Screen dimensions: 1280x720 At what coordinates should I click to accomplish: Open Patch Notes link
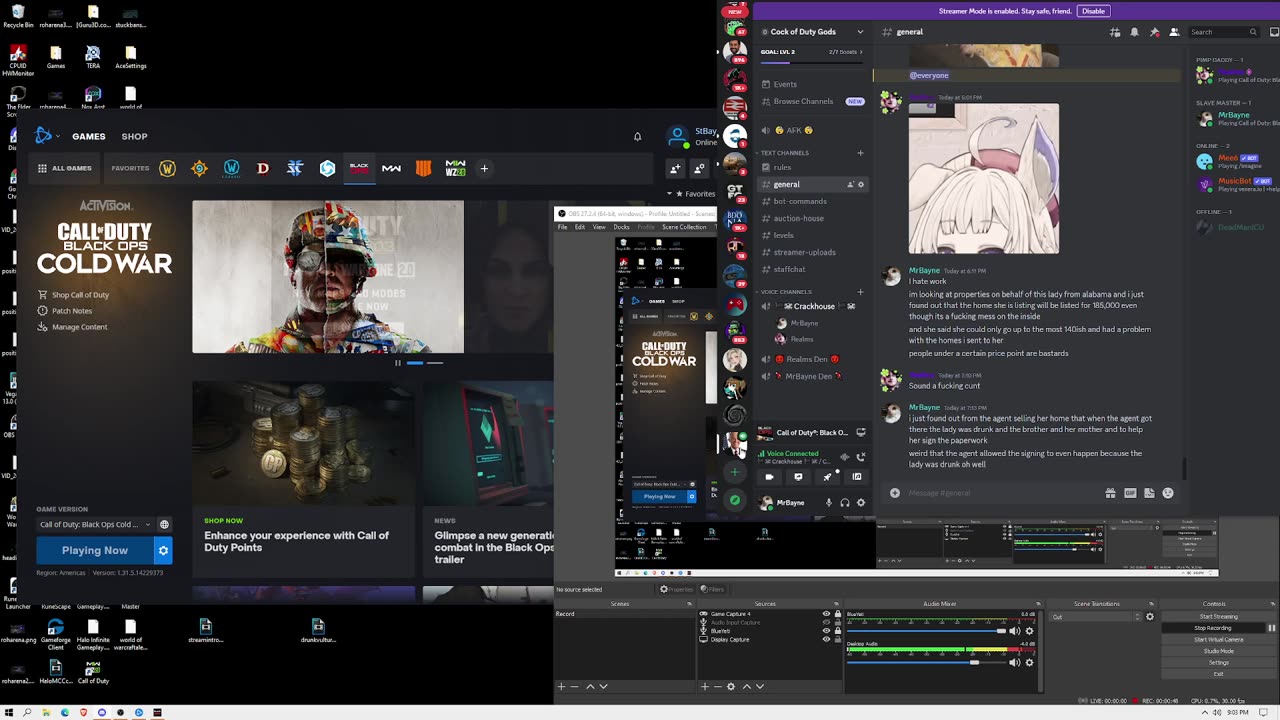click(72, 311)
